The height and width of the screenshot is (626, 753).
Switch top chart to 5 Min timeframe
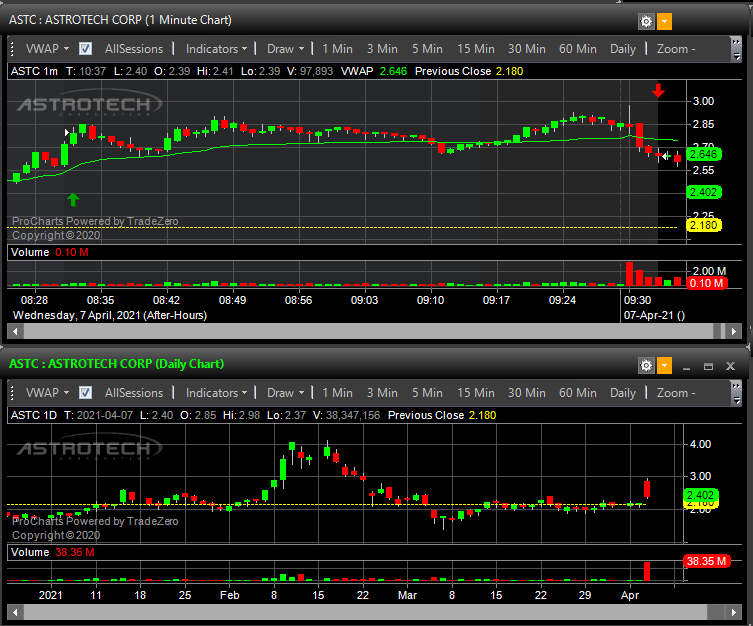tap(427, 49)
